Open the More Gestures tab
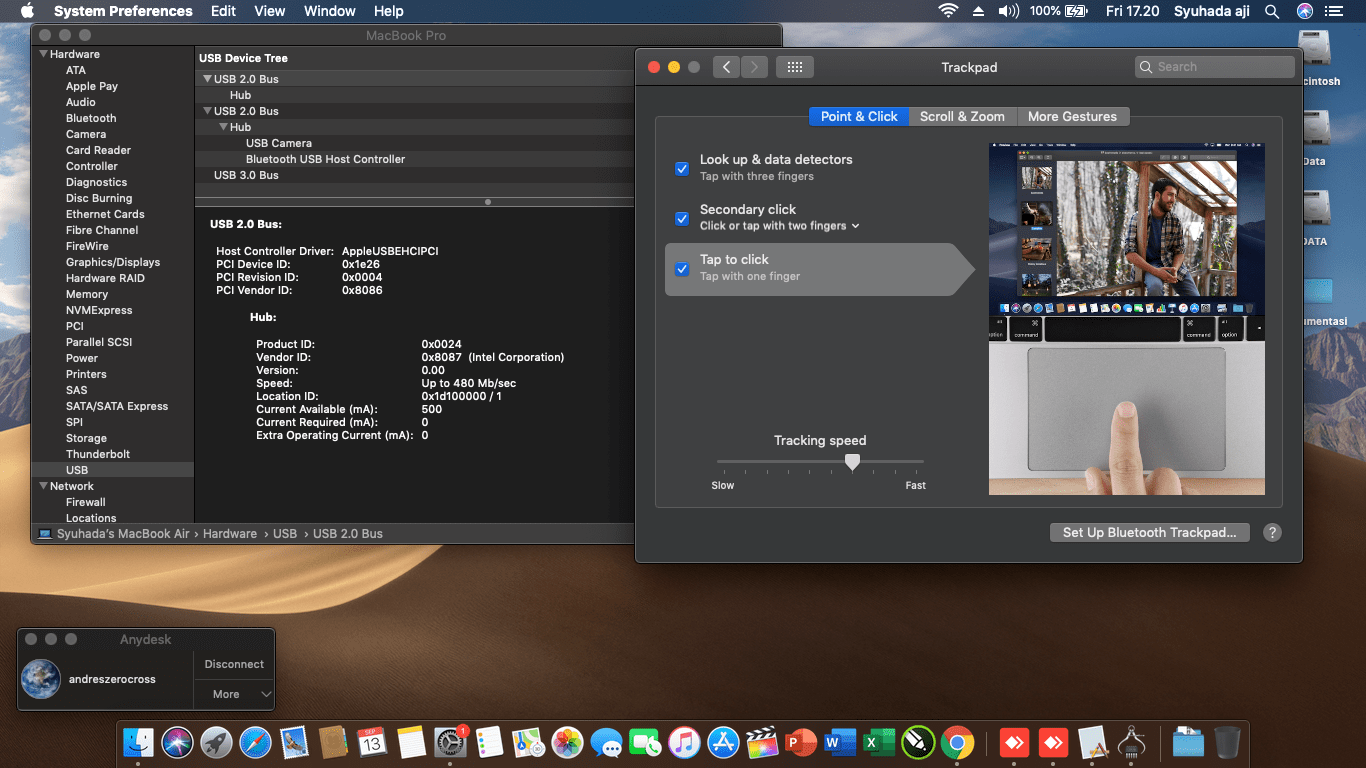Viewport: 1366px width, 768px height. coord(1072,116)
